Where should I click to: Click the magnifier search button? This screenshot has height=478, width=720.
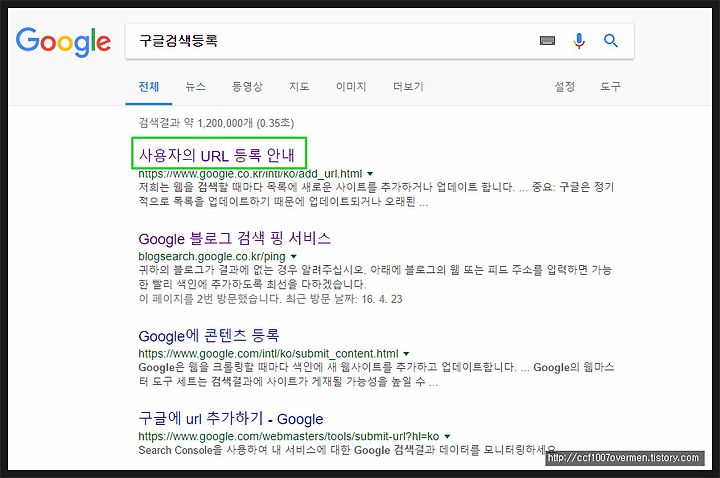click(x=611, y=41)
